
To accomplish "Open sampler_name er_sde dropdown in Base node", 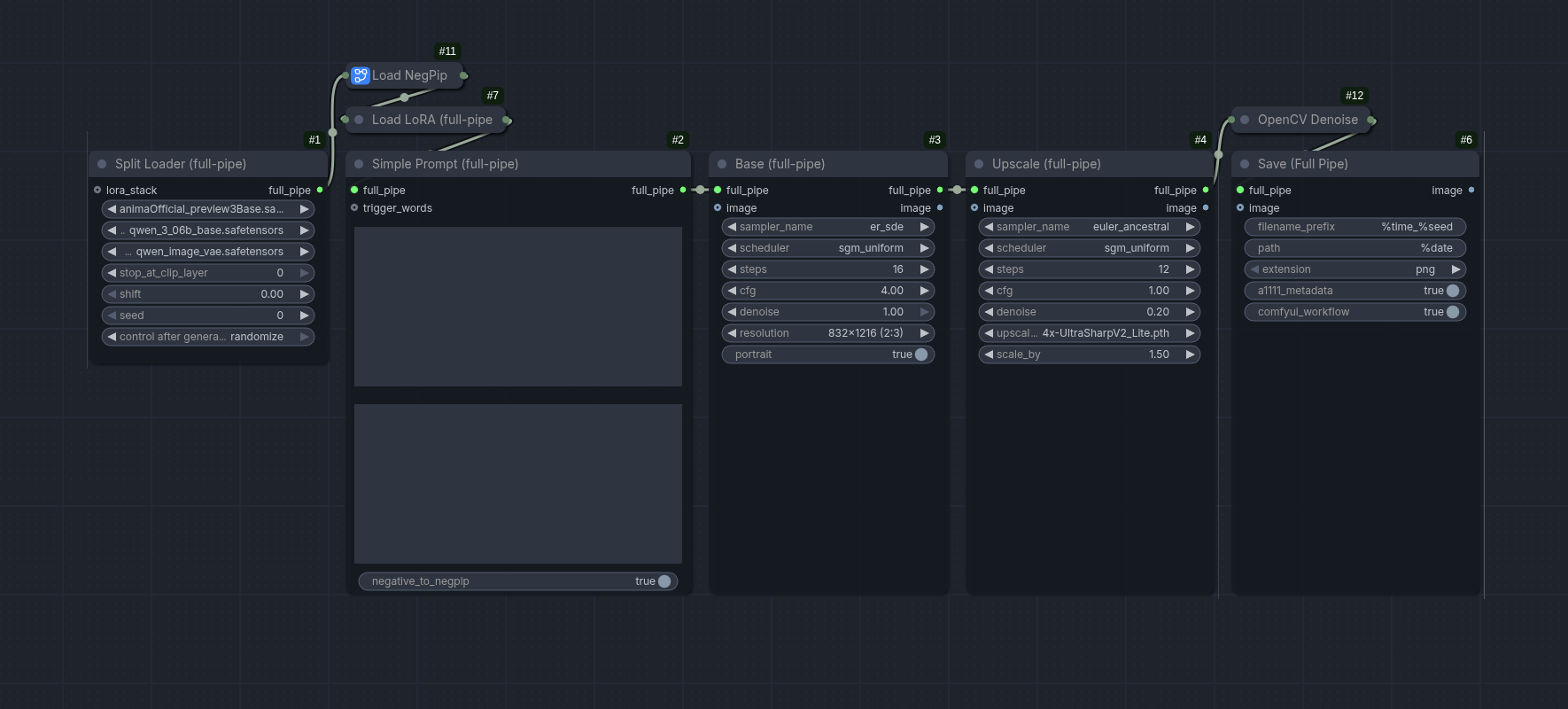I will (x=828, y=227).
